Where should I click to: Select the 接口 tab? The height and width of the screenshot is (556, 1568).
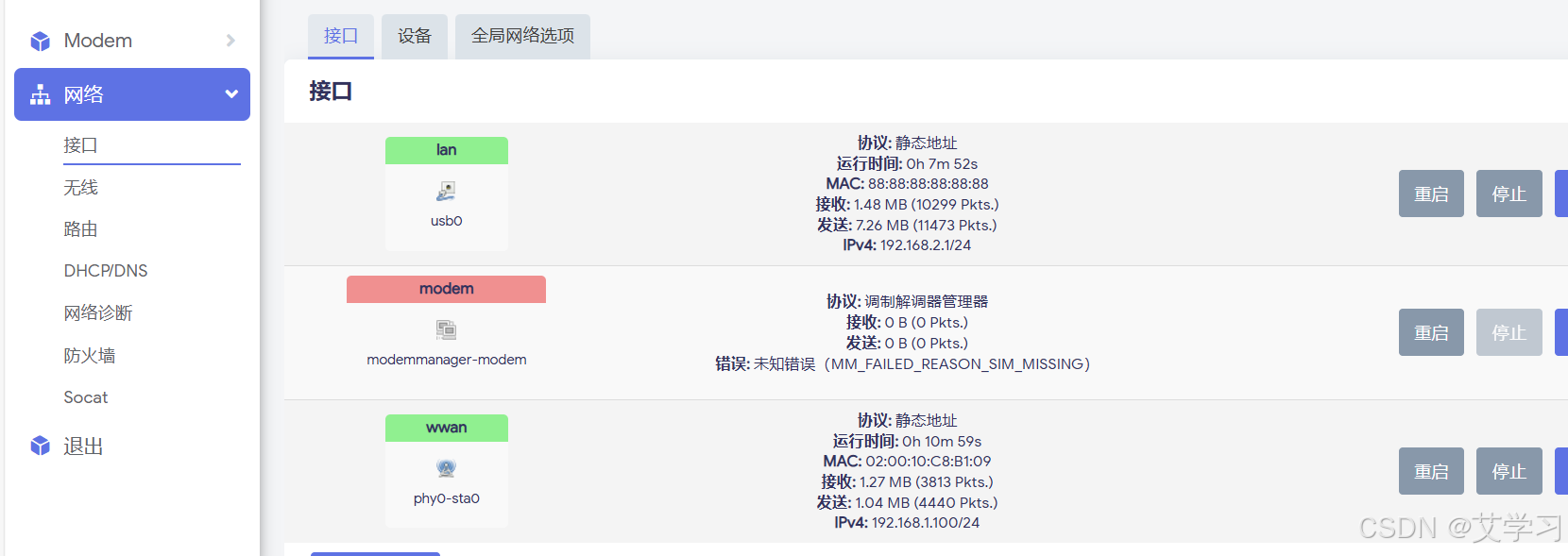(341, 36)
